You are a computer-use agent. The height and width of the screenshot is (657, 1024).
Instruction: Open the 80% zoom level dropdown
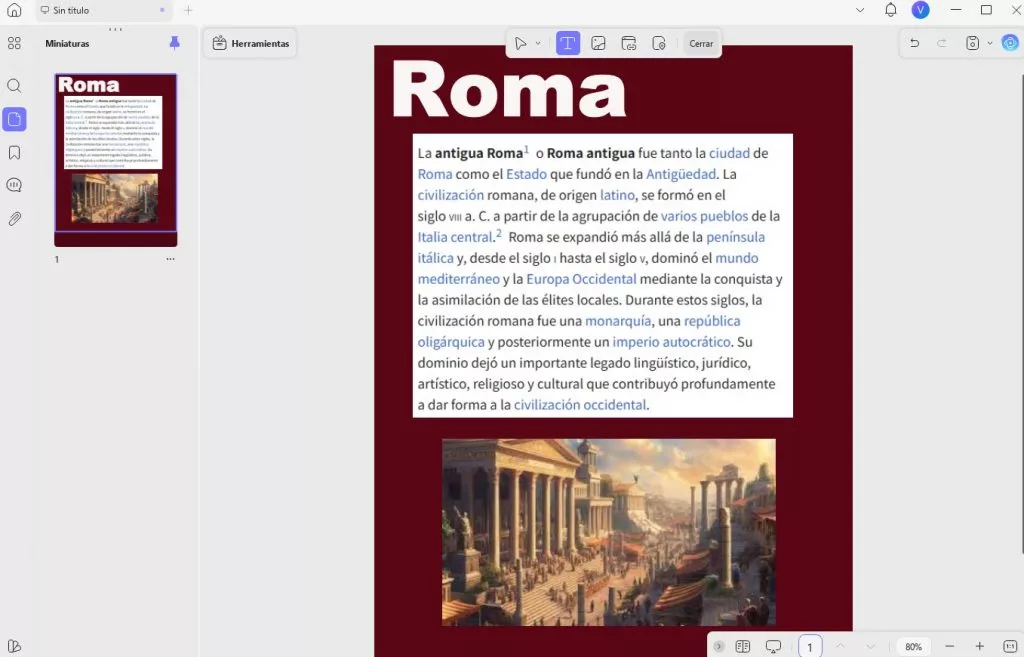[x=913, y=647]
